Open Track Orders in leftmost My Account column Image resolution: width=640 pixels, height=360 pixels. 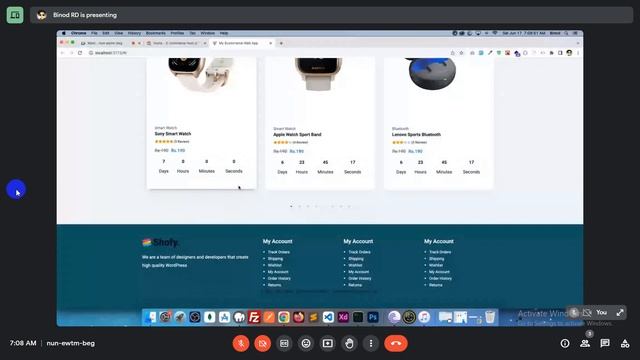click(279, 252)
